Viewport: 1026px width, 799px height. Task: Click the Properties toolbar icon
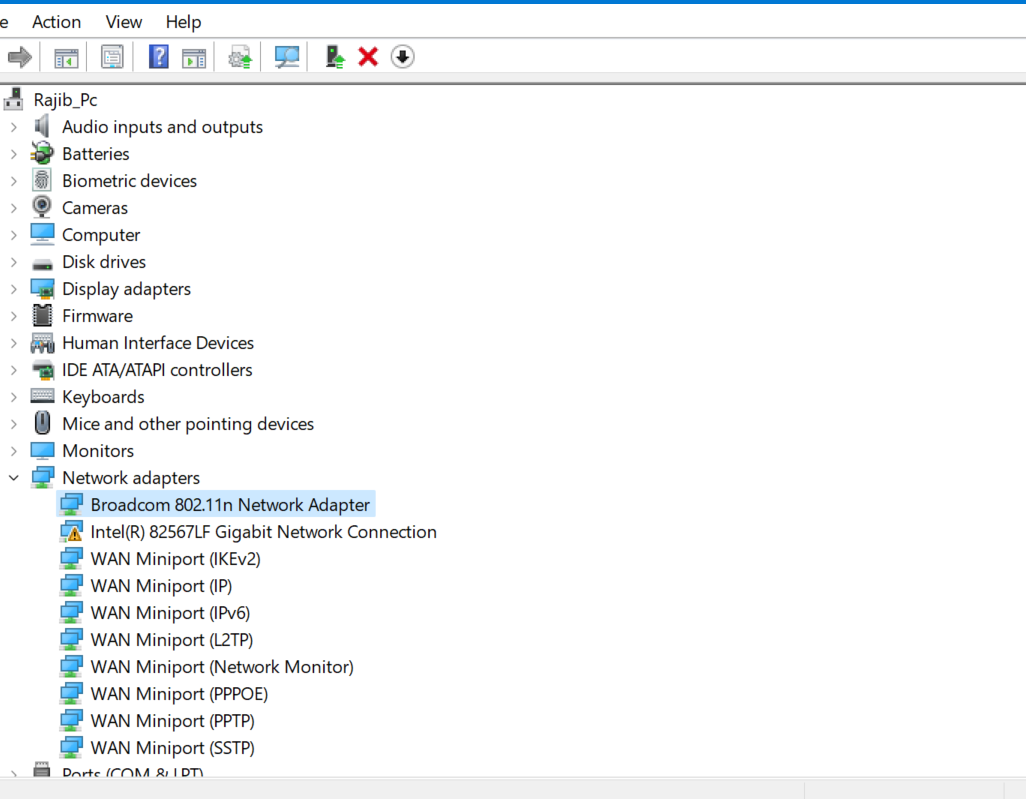[x=112, y=56]
